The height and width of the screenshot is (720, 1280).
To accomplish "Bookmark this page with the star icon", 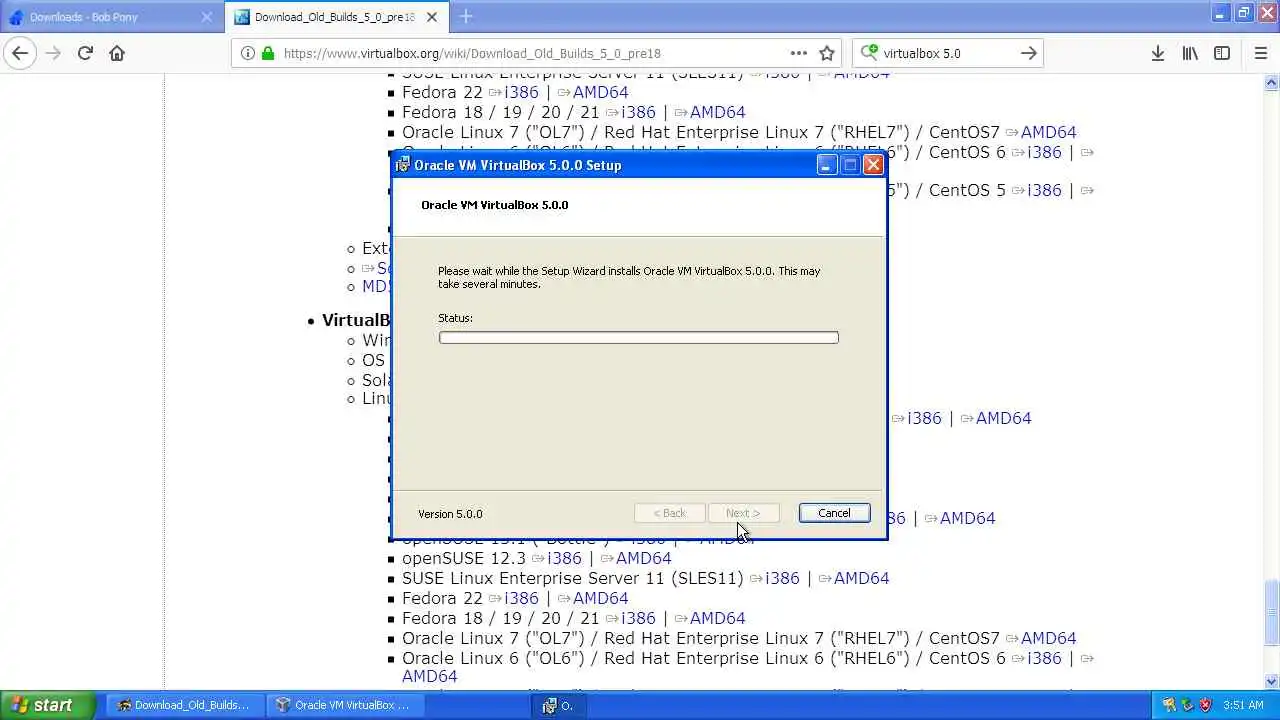I will tap(827, 53).
